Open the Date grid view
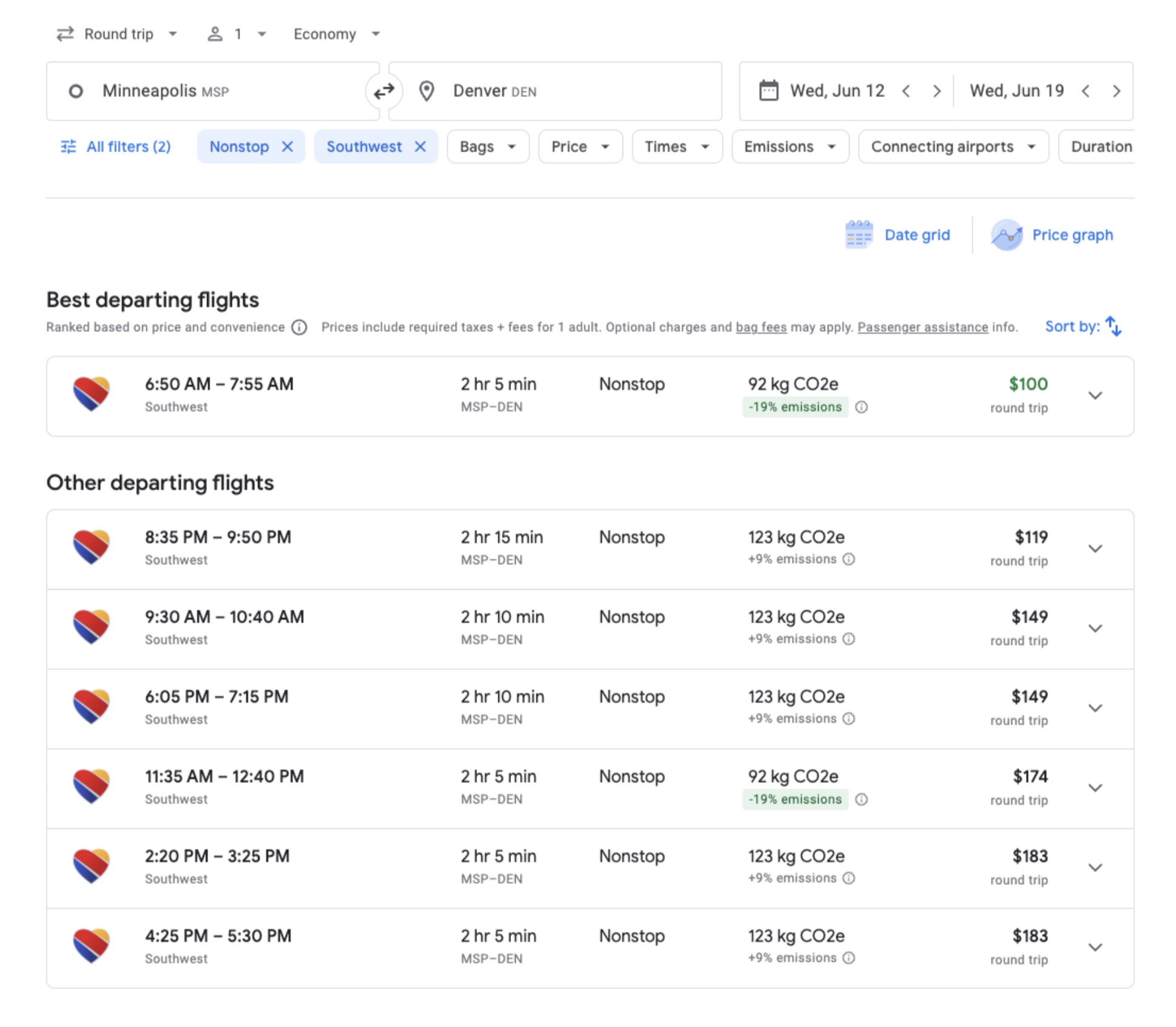 click(x=899, y=235)
